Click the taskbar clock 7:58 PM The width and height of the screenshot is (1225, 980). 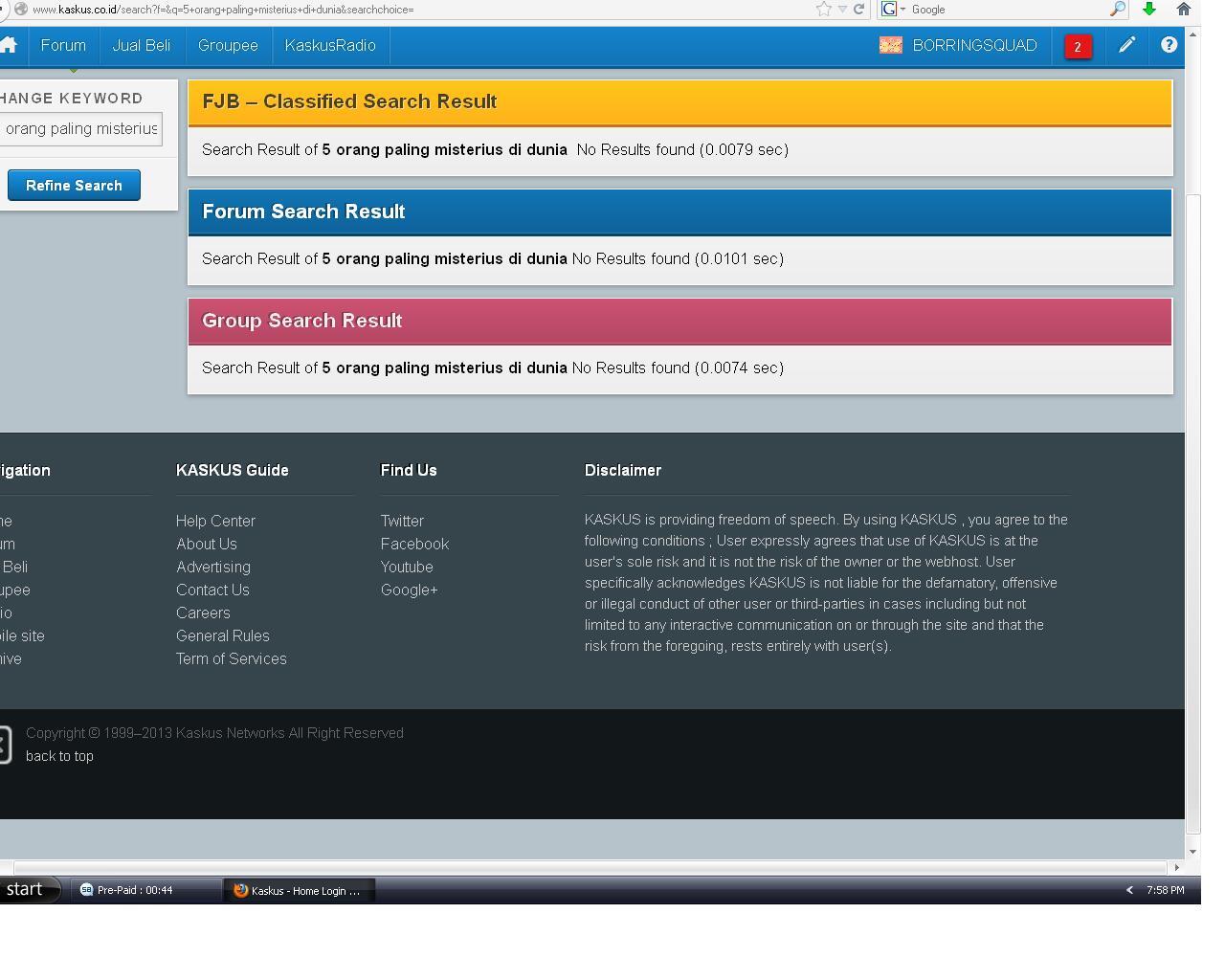click(1165, 890)
